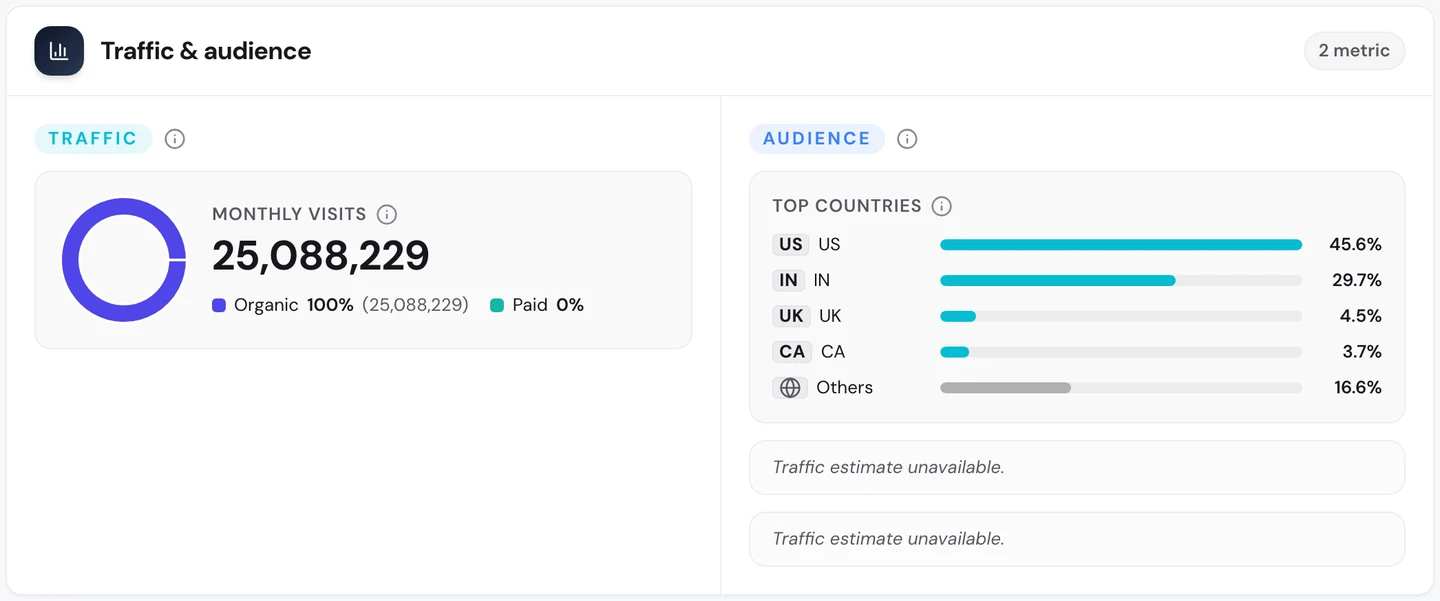
Task: Click the first Traffic estimate unavailable box
Action: click(1077, 467)
